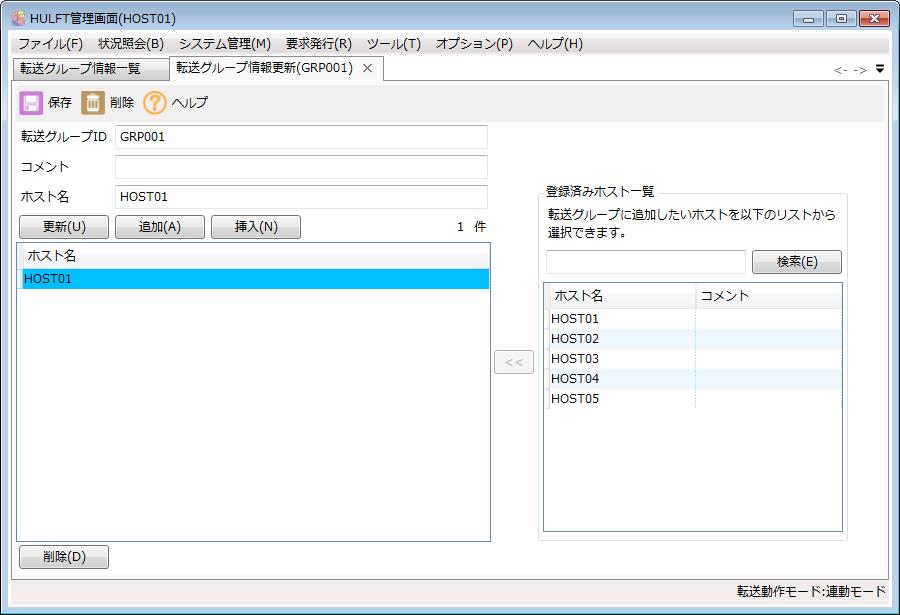Click the 更新(U) button
The image size is (900, 615).
click(64, 227)
